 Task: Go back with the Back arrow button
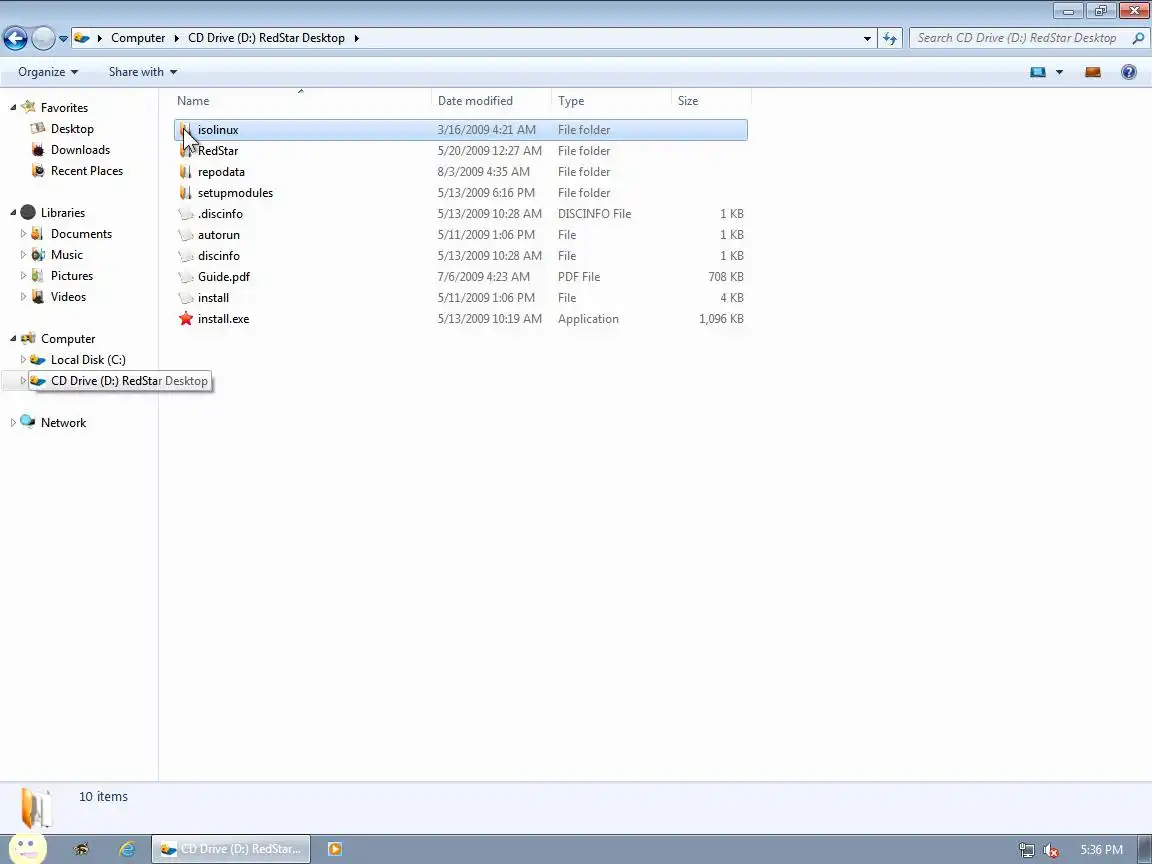15,38
